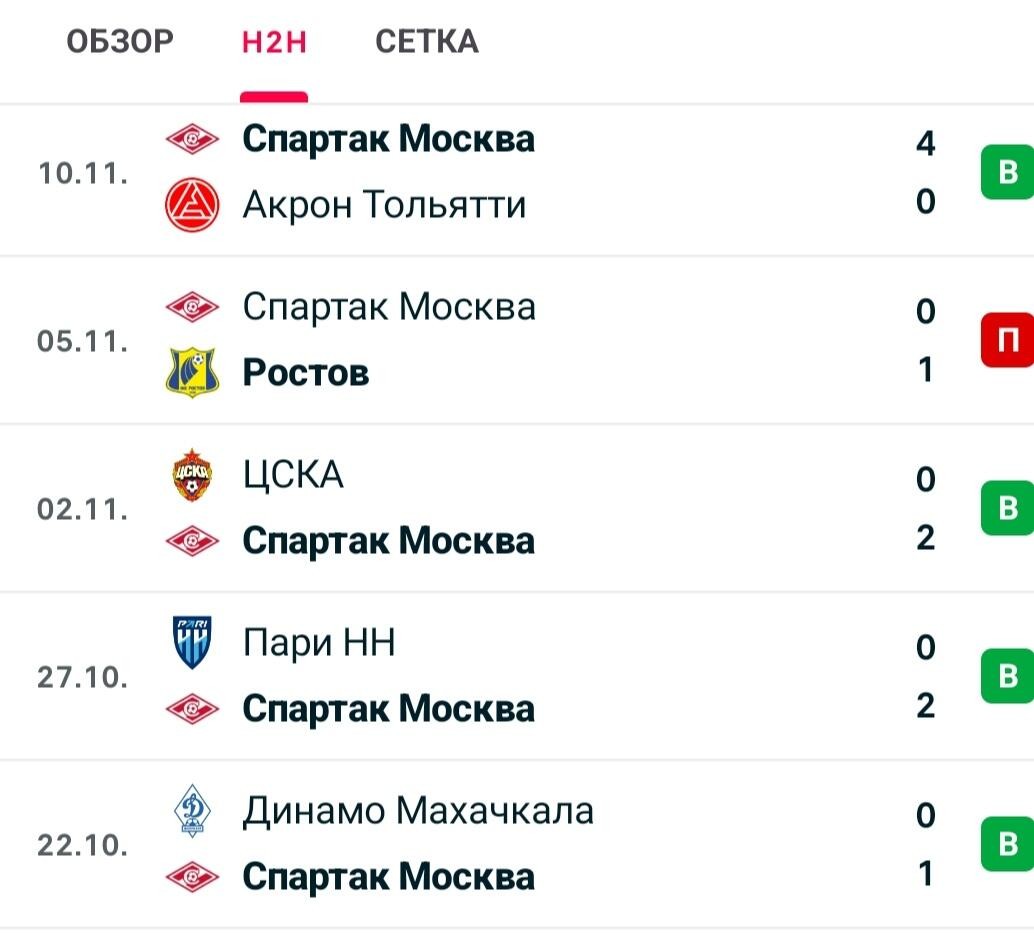Click the Ростов club crest
1034x936 pixels.
pyautogui.click(x=192, y=372)
